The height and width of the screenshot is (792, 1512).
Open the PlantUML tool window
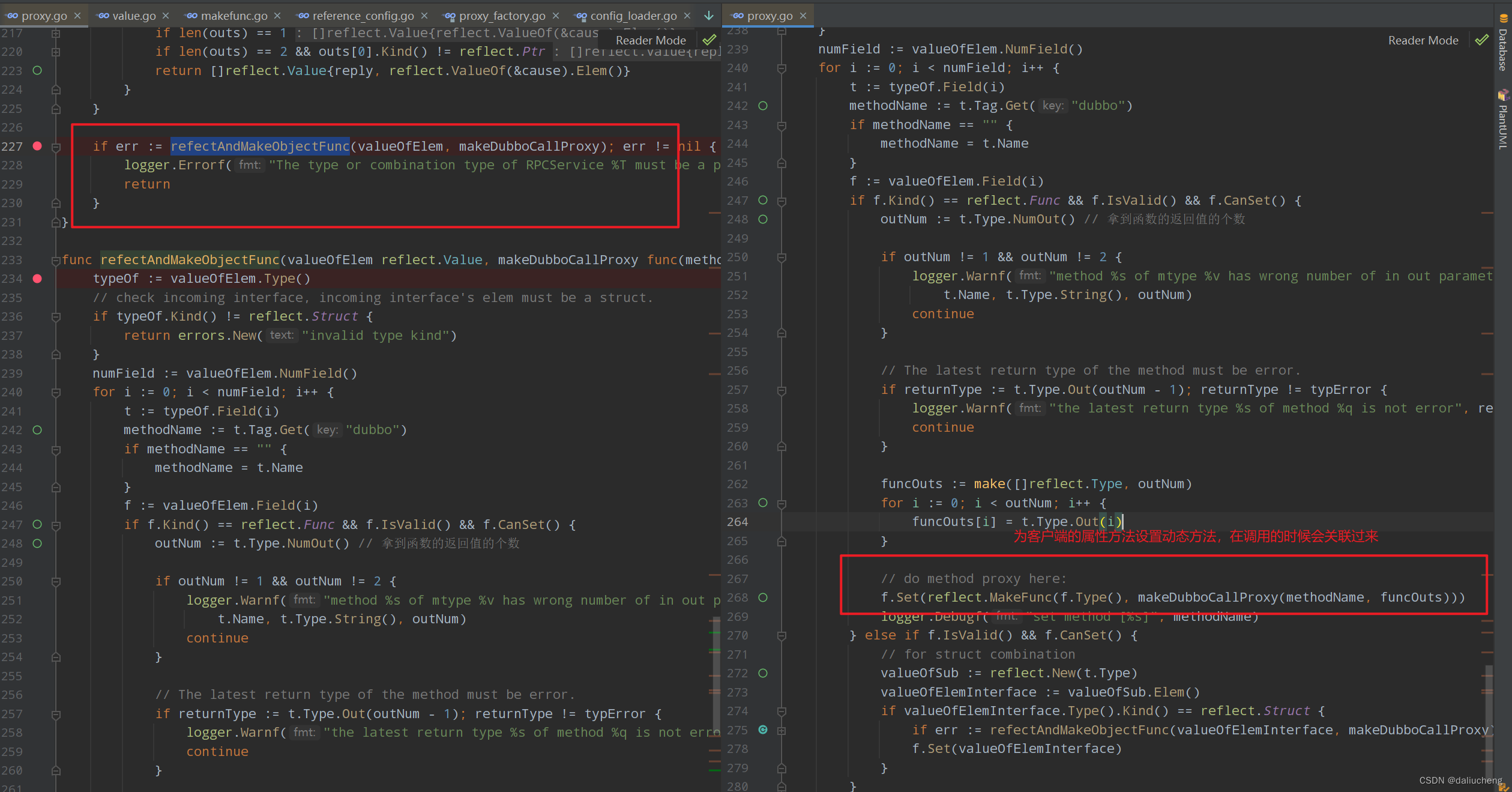[x=1503, y=119]
